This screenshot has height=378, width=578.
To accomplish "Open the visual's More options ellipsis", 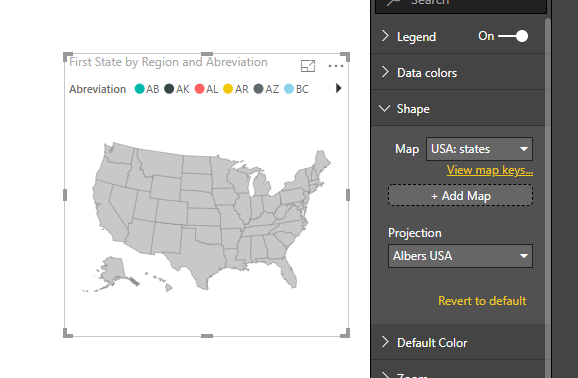I will (x=336, y=66).
